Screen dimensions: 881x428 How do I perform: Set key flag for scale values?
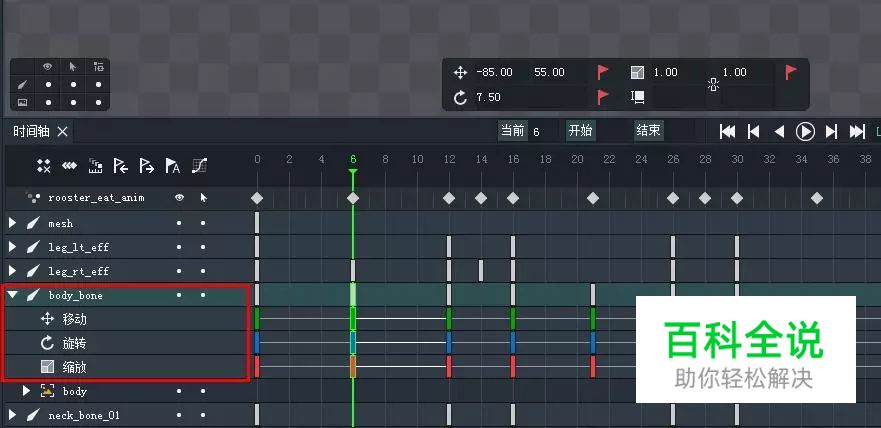coord(791,72)
